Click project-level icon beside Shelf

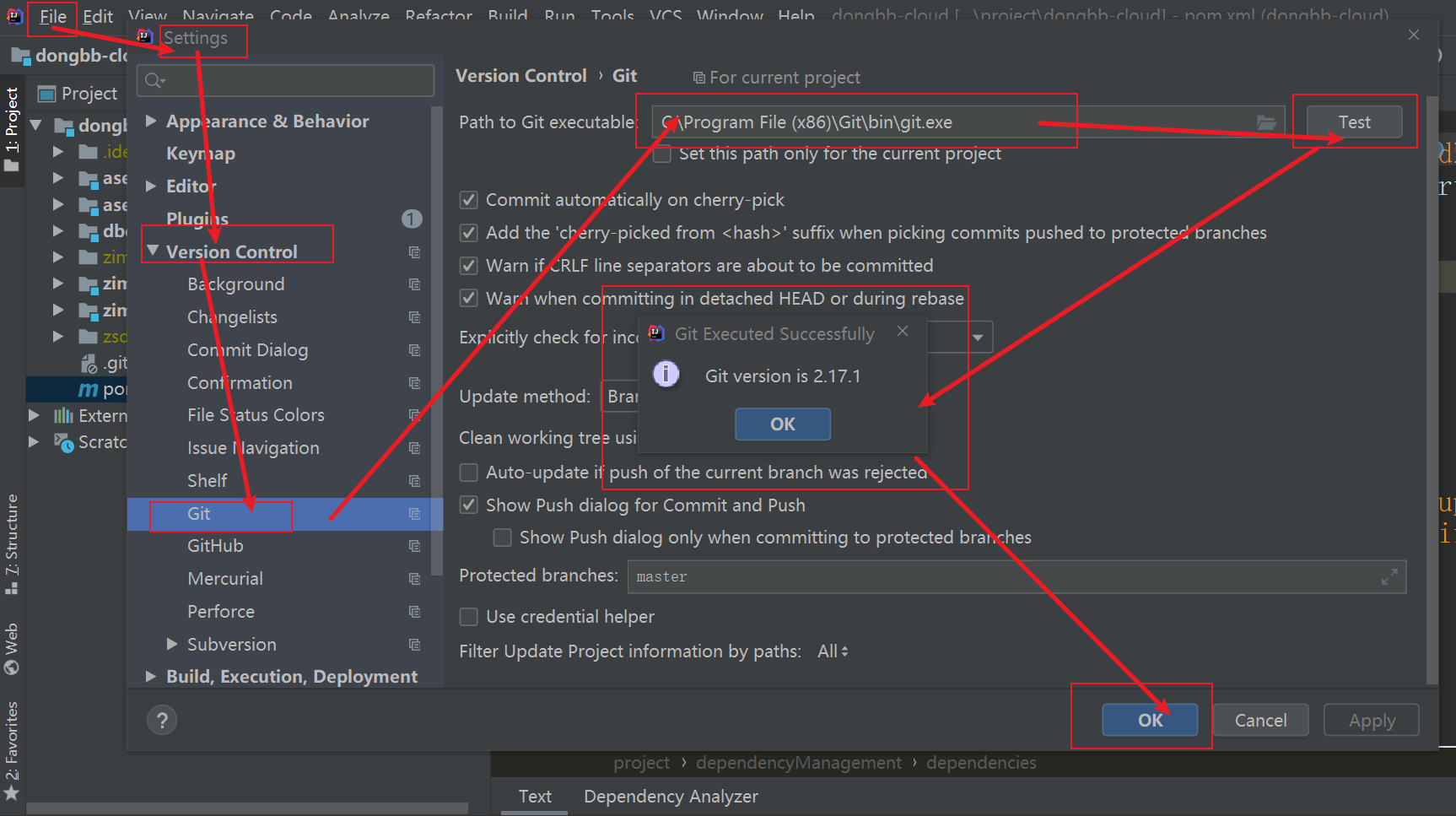pyautogui.click(x=414, y=480)
